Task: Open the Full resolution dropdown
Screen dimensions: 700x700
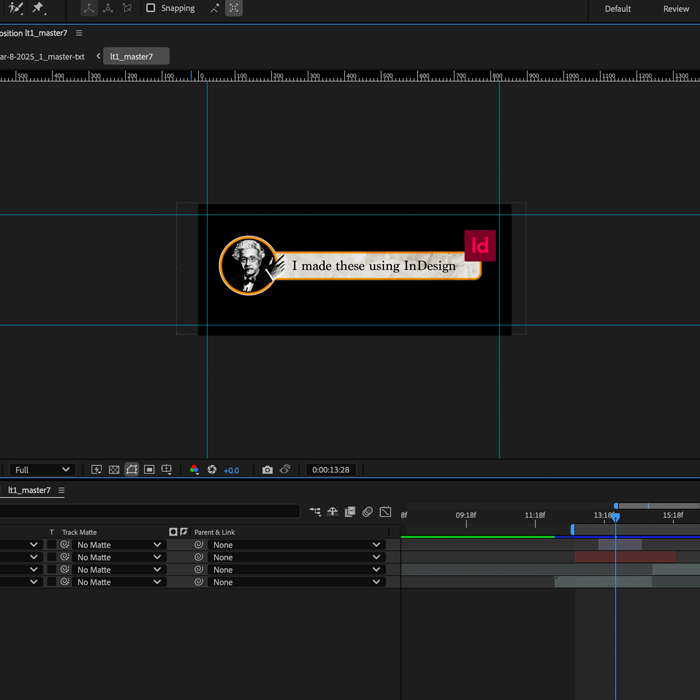Action: 42,470
